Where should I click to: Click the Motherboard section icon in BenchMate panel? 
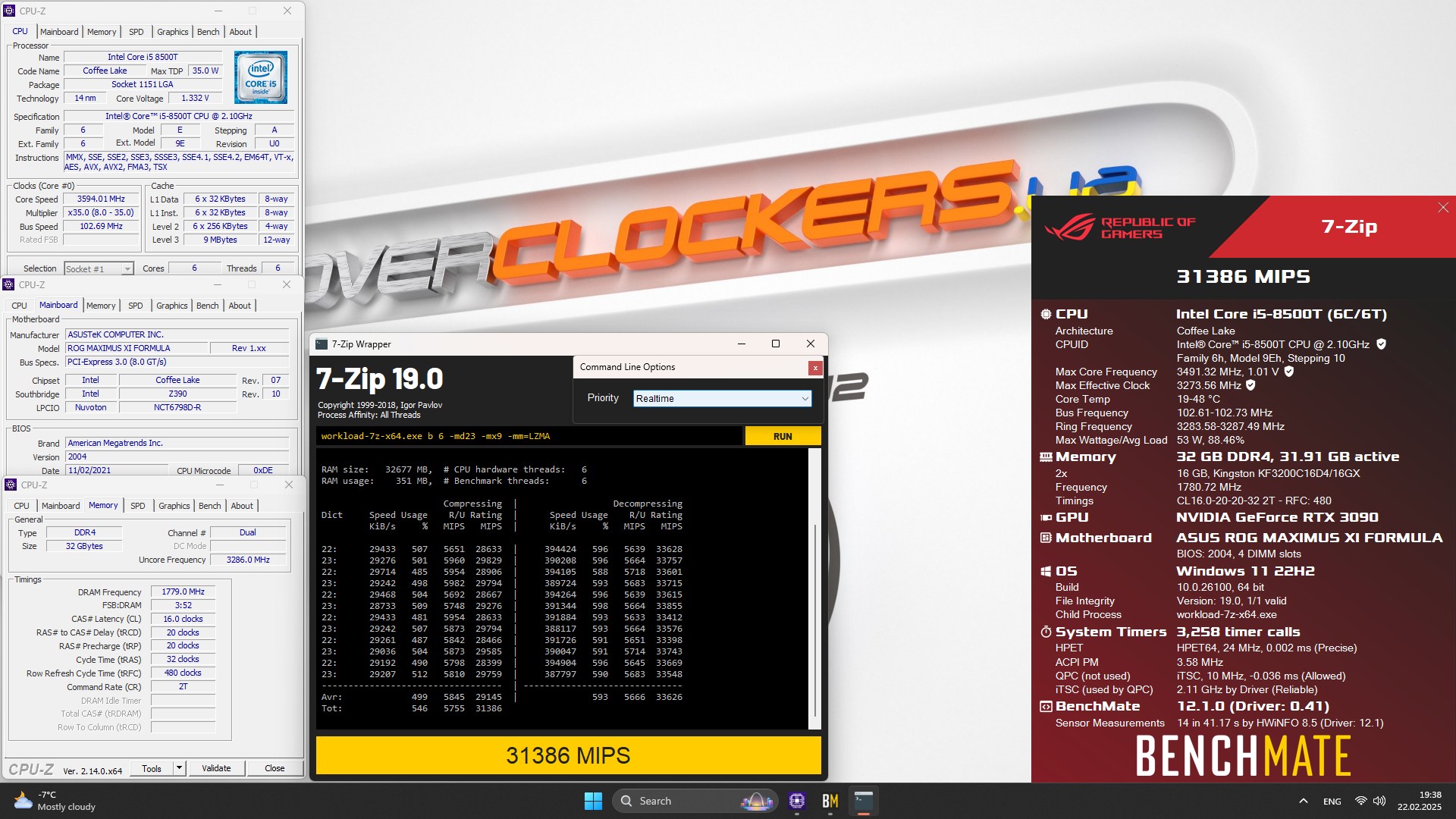point(1046,538)
